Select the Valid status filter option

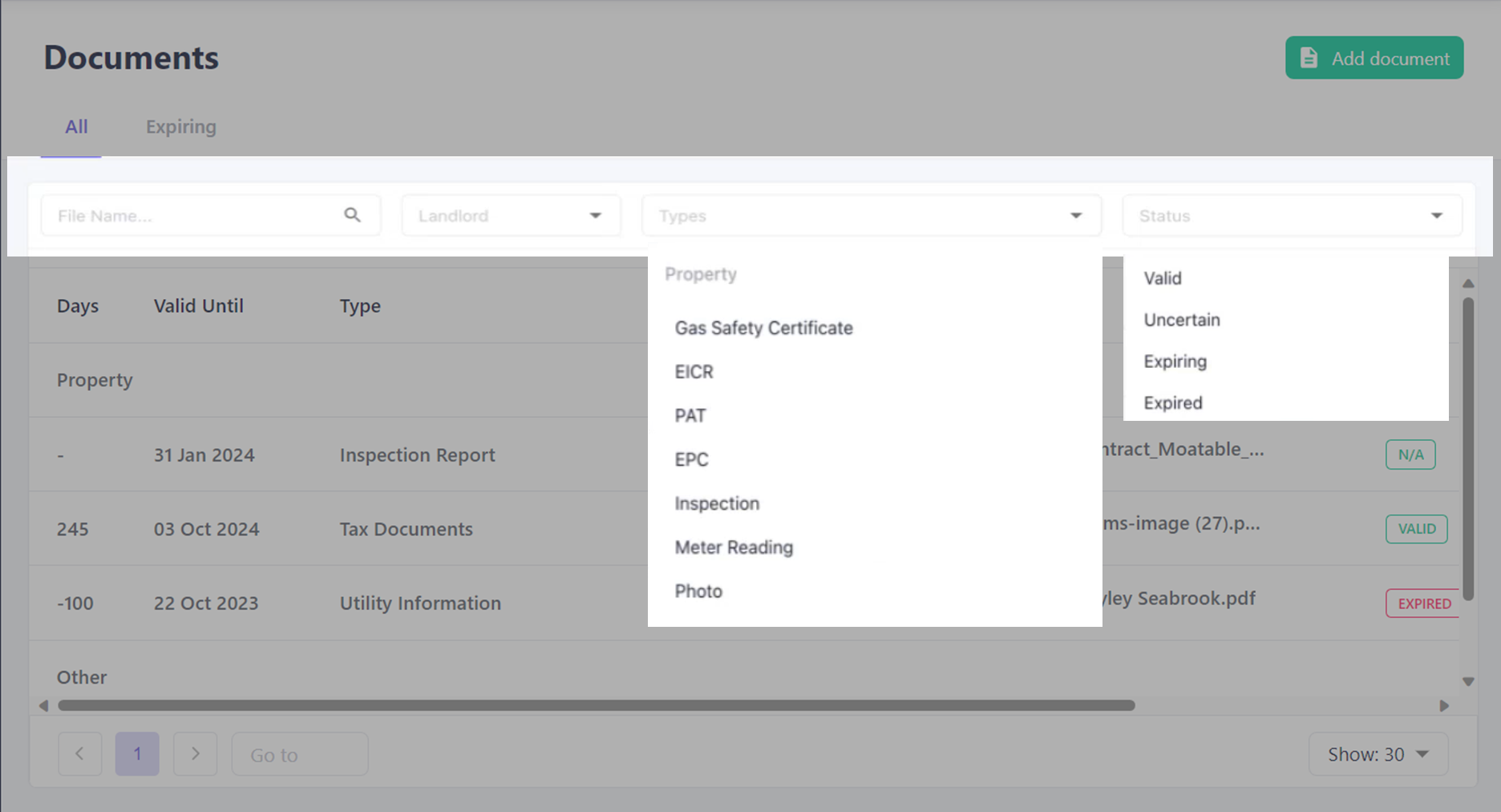point(1161,278)
